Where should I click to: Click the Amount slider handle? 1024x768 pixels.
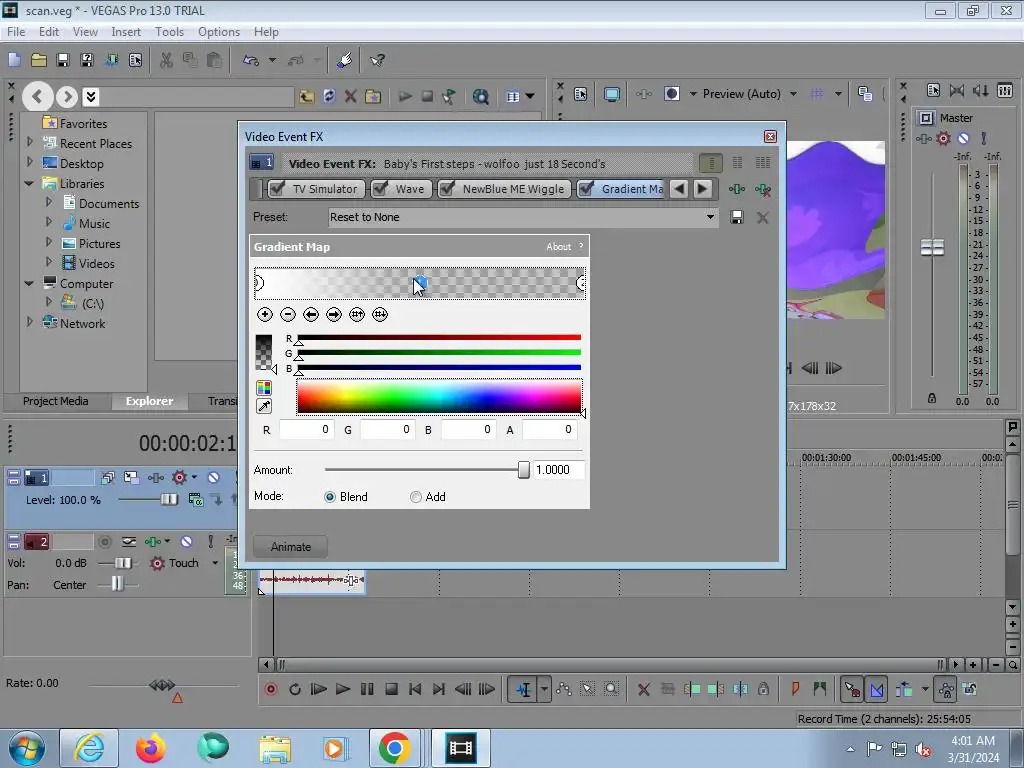[524, 470]
